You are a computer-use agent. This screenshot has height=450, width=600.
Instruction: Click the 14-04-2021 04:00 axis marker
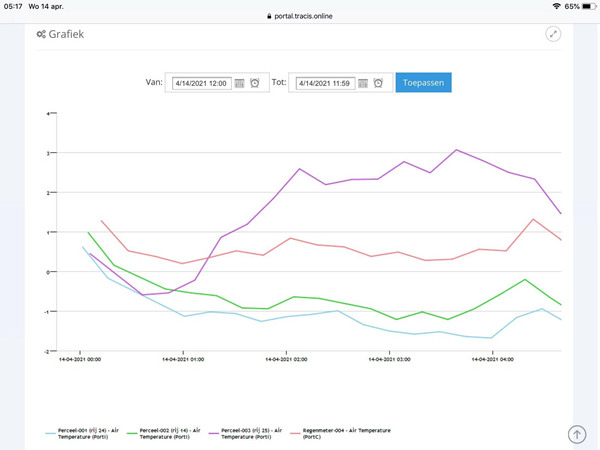tap(493, 359)
